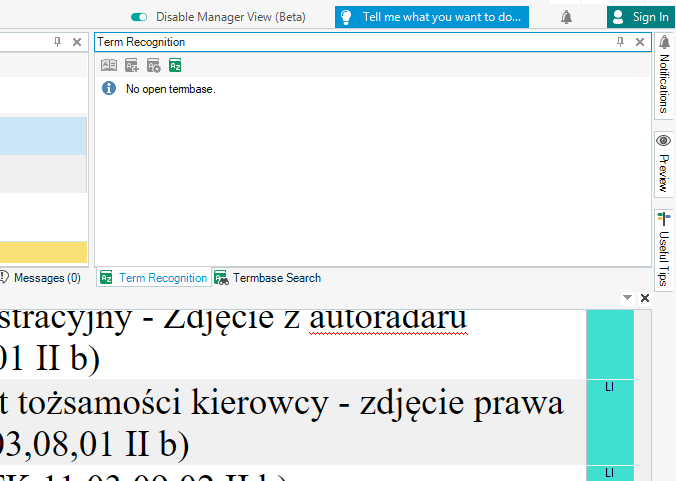The width and height of the screenshot is (676, 481).
Task: Open the Preview side tab
Action: (x=664, y=164)
